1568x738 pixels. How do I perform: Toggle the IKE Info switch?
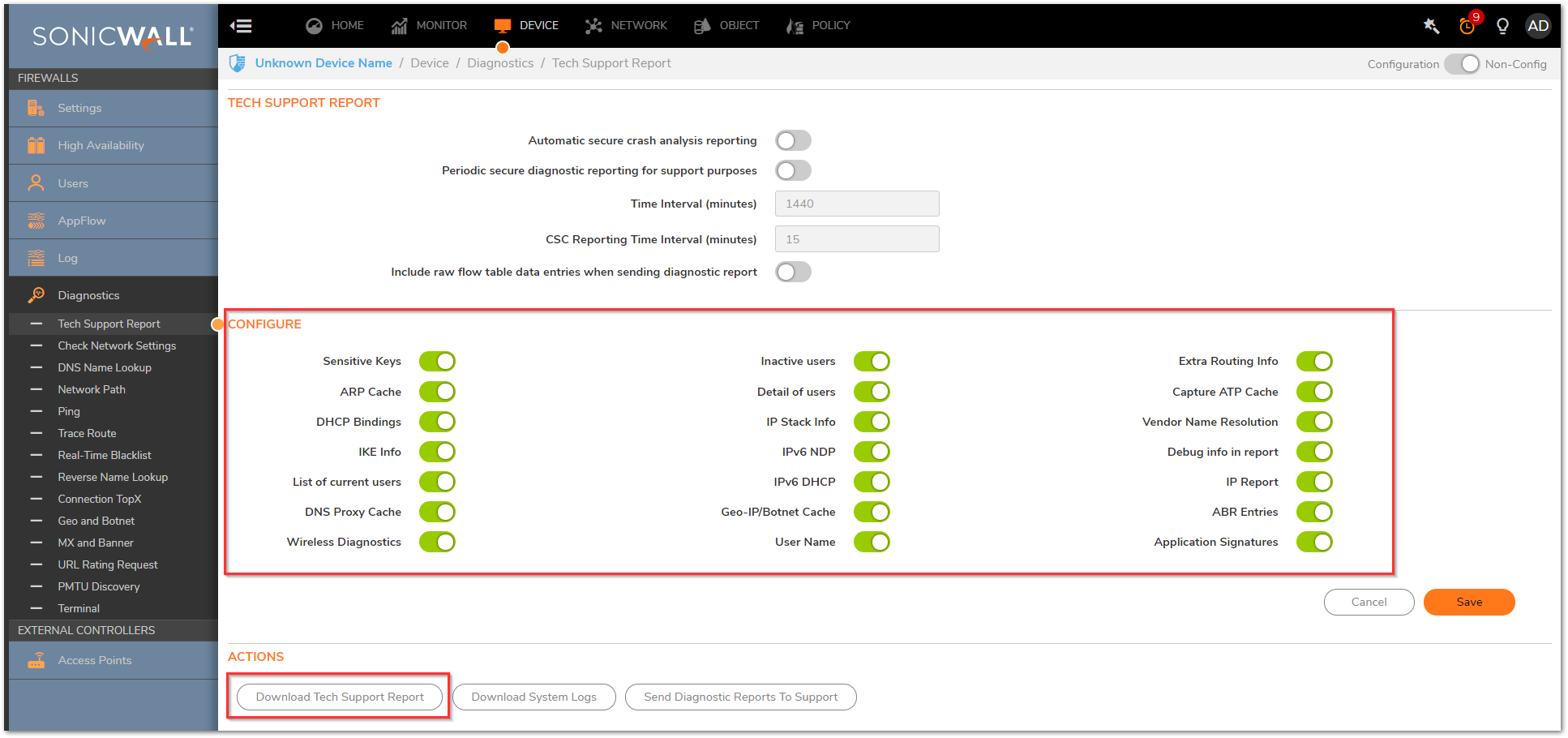pos(437,452)
